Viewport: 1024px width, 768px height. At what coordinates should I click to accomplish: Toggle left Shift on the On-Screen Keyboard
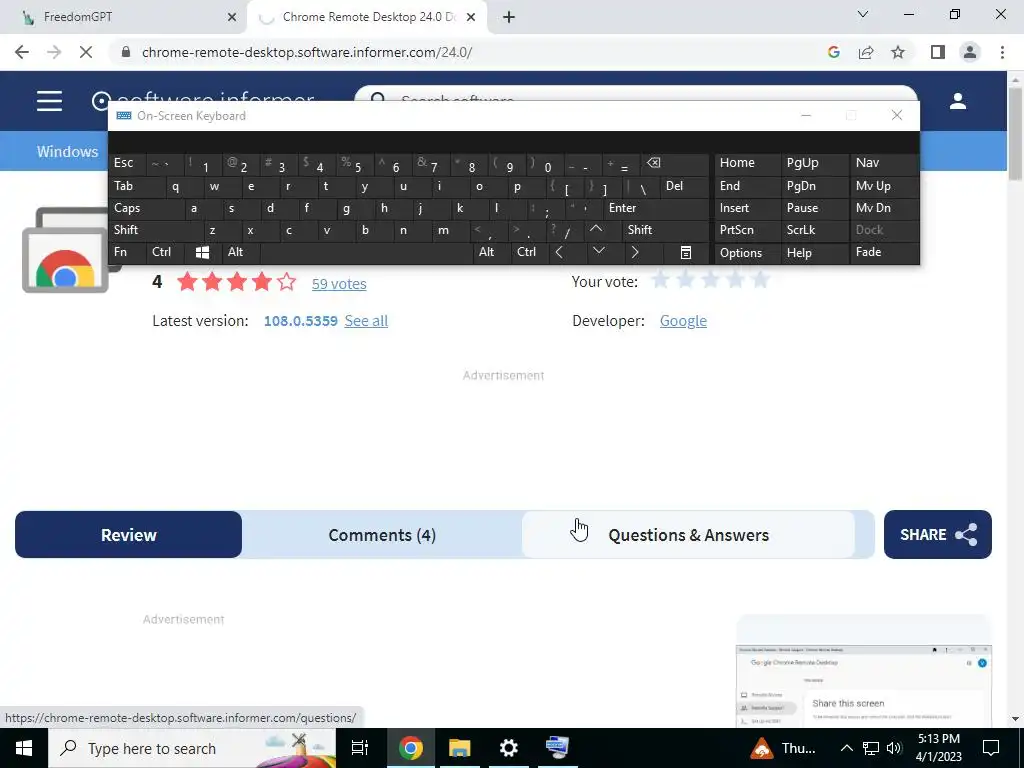155,230
